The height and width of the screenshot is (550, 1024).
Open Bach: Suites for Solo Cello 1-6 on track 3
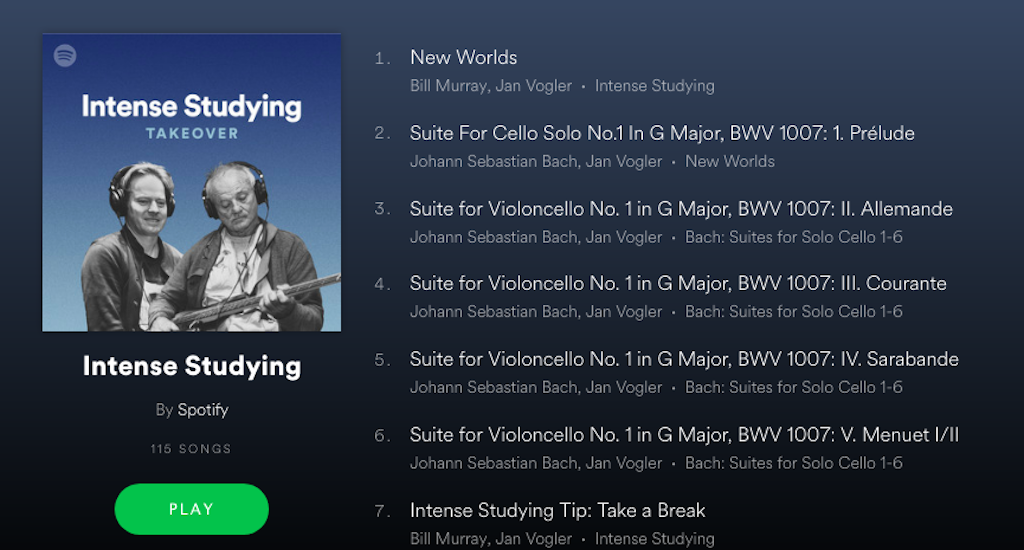(x=793, y=238)
